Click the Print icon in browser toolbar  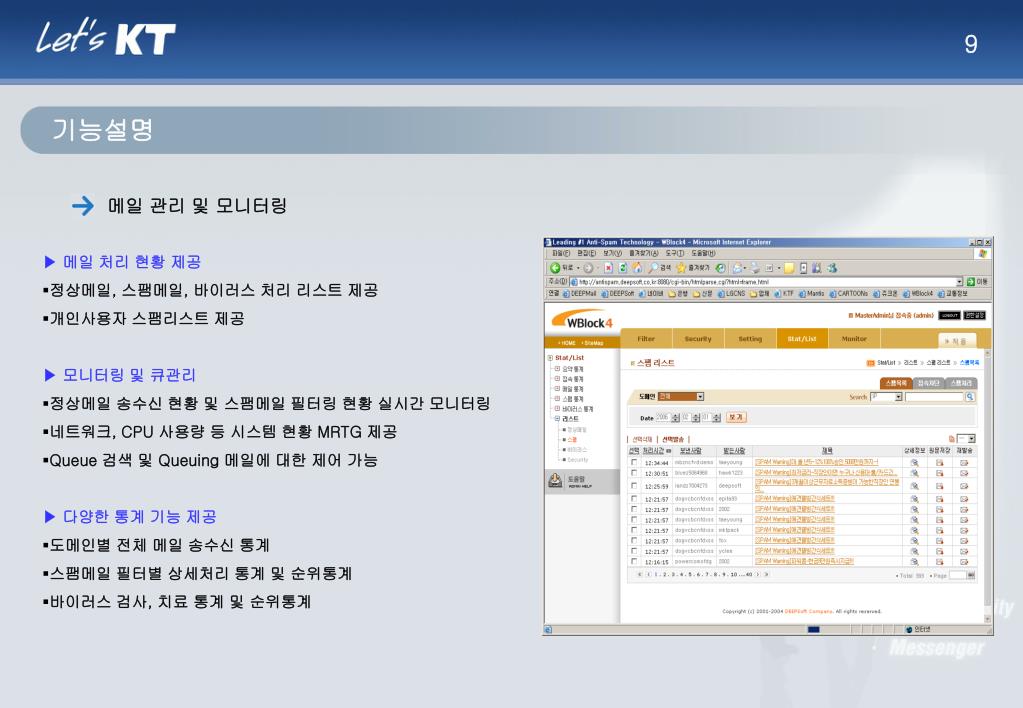pyautogui.click(x=755, y=268)
